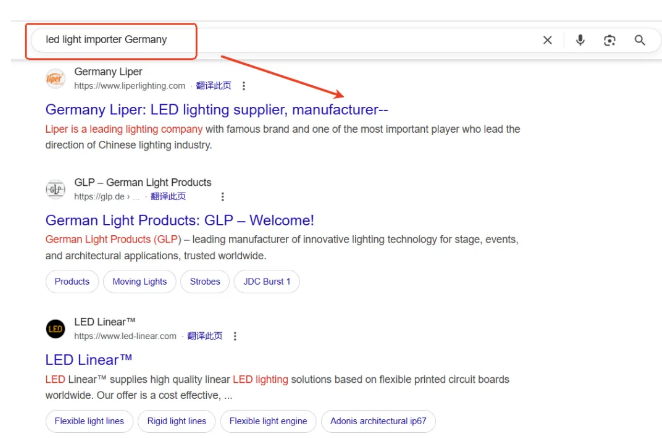
Task: Open the Germany Liper LED lighting supplier link
Action: 216,110
